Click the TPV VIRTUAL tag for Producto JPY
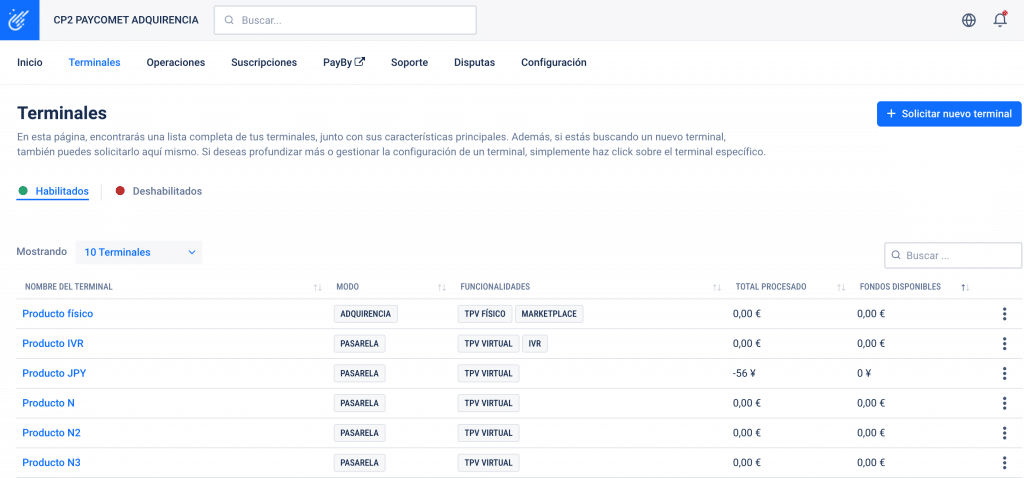This screenshot has height=478, width=1024. 488,374
